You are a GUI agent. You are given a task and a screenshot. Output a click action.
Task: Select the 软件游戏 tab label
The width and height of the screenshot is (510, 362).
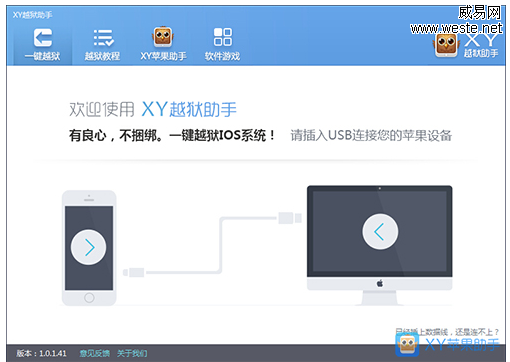pos(222,56)
